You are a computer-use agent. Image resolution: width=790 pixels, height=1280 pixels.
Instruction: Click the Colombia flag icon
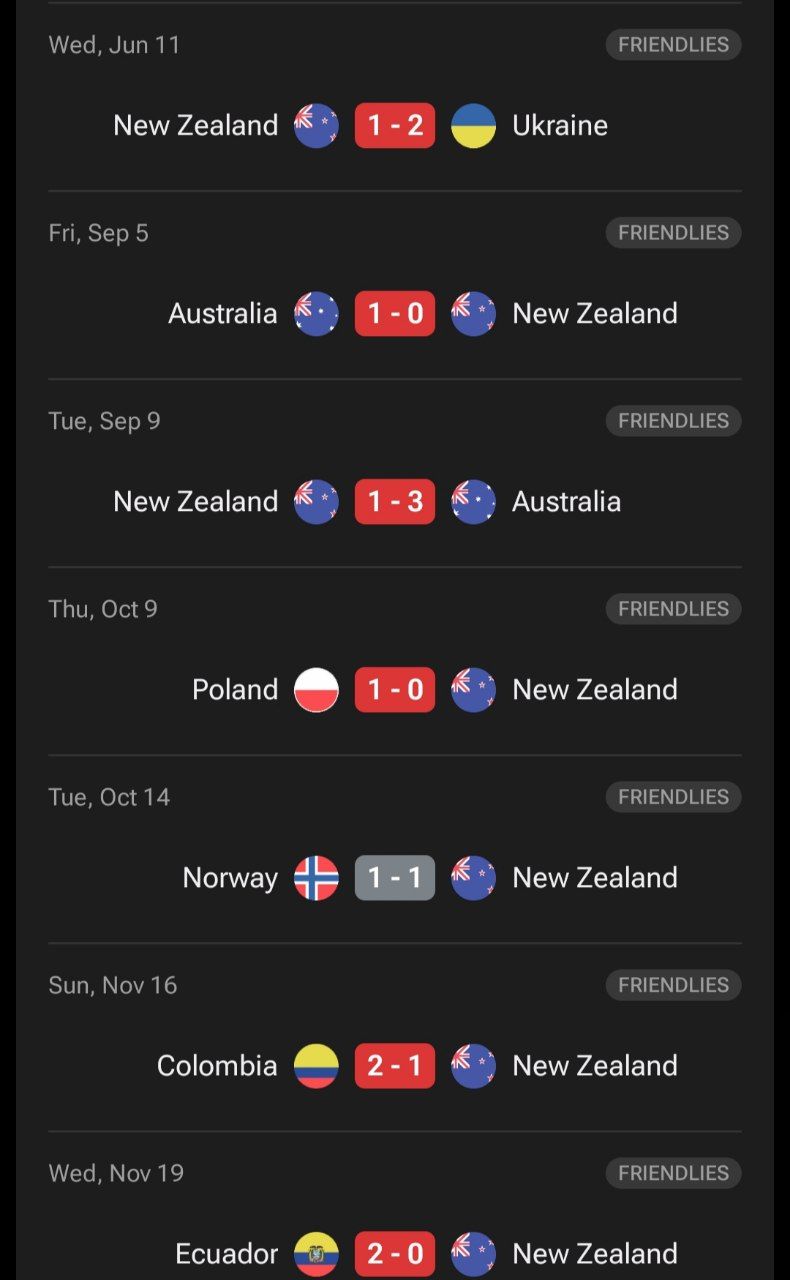tap(316, 1066)
